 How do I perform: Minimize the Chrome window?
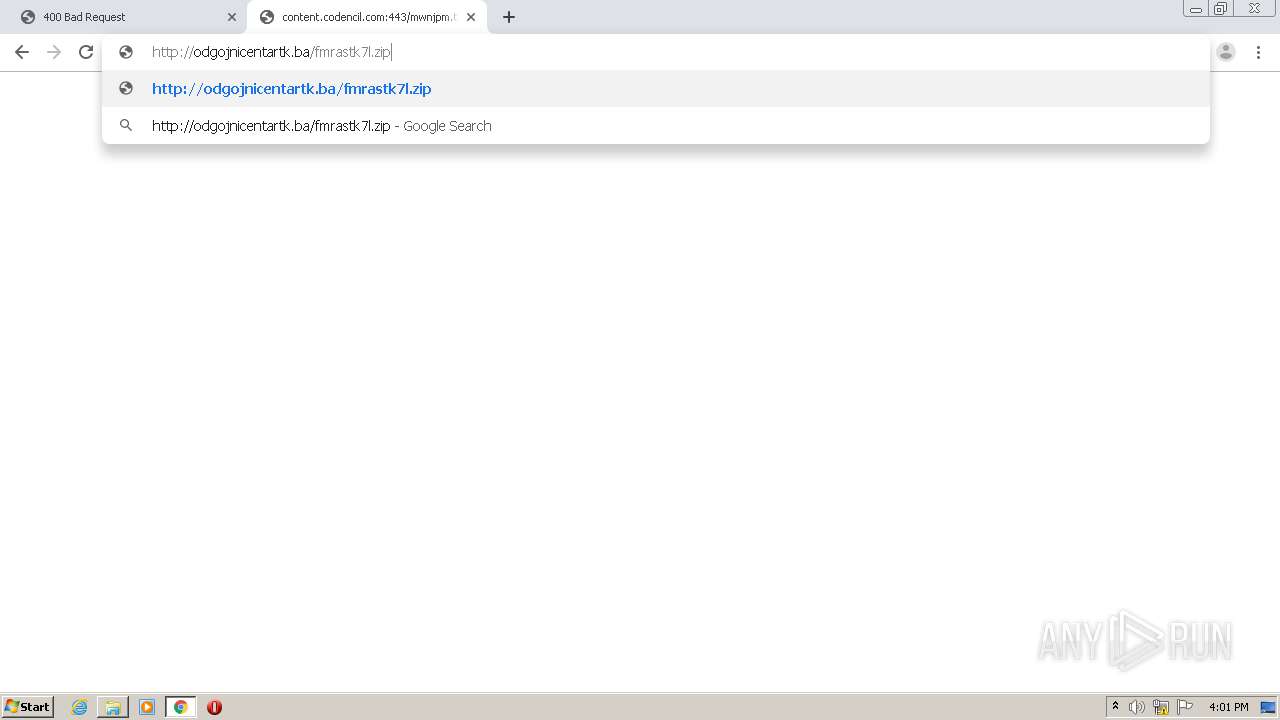[1196, 9]
